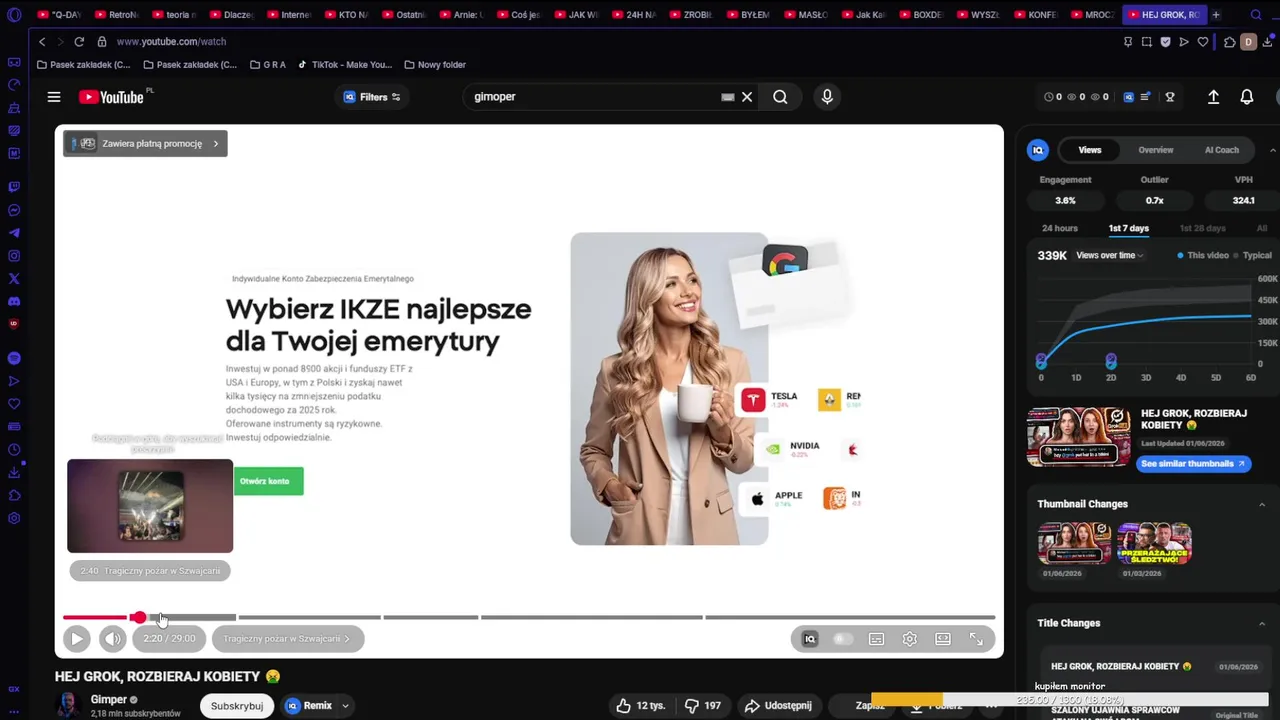Open a new browser tab
Image resolution: width=1280 pixels, height=720 pixels.
point(1216,15)
